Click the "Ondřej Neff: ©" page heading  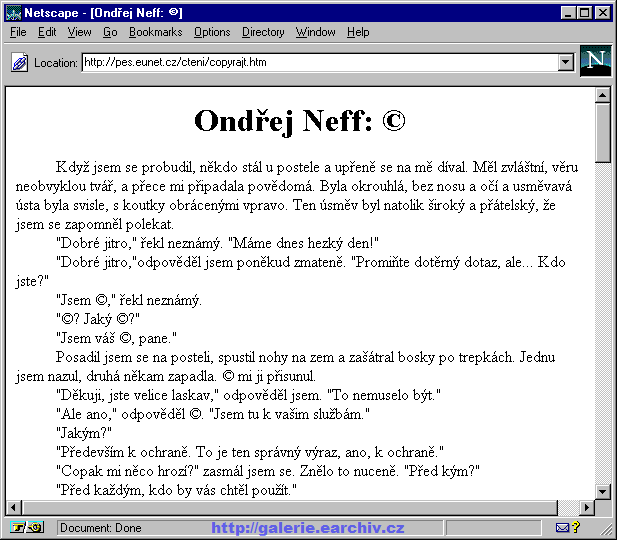pos(300,121)
